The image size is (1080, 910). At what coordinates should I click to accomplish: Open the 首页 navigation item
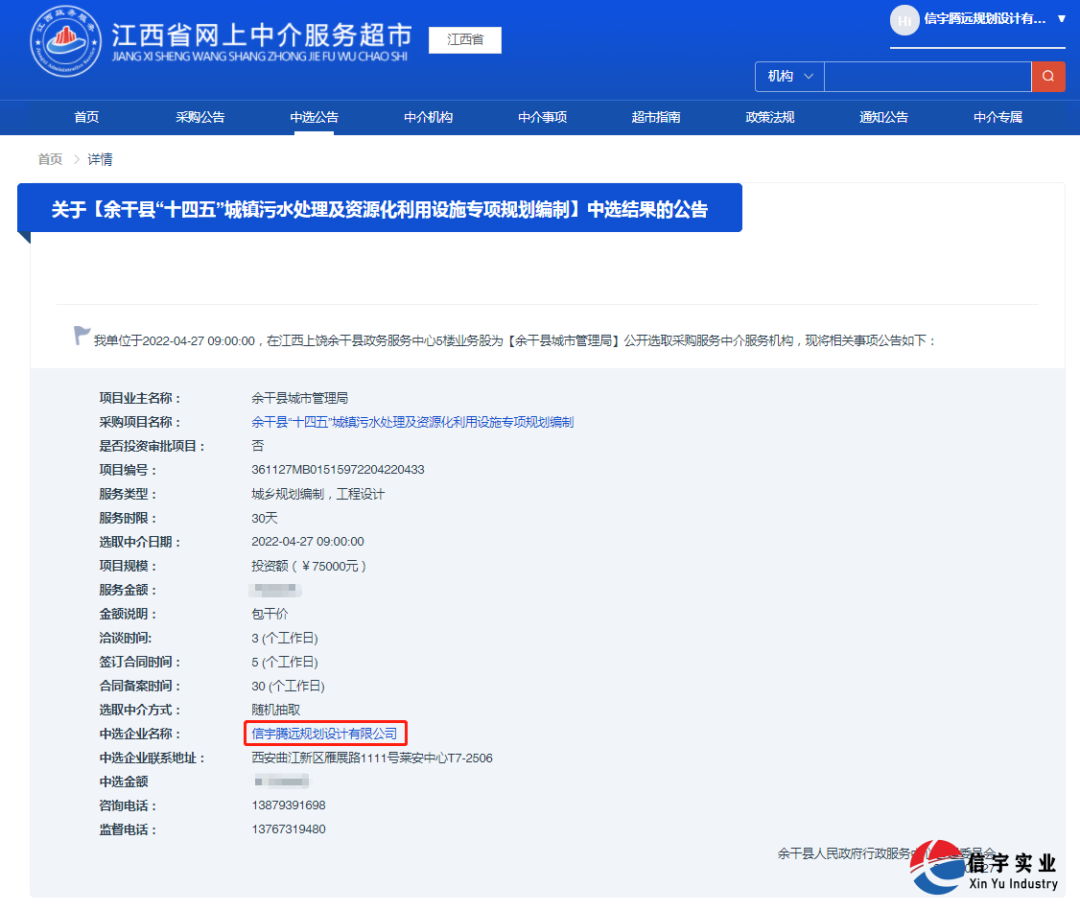point(86,117)
